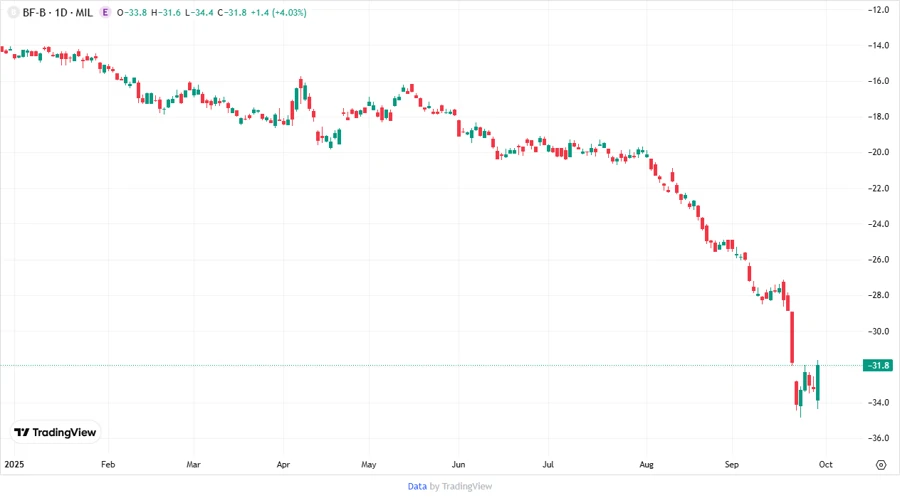Click the 12.0 price scale label

[x=878, y=10]
